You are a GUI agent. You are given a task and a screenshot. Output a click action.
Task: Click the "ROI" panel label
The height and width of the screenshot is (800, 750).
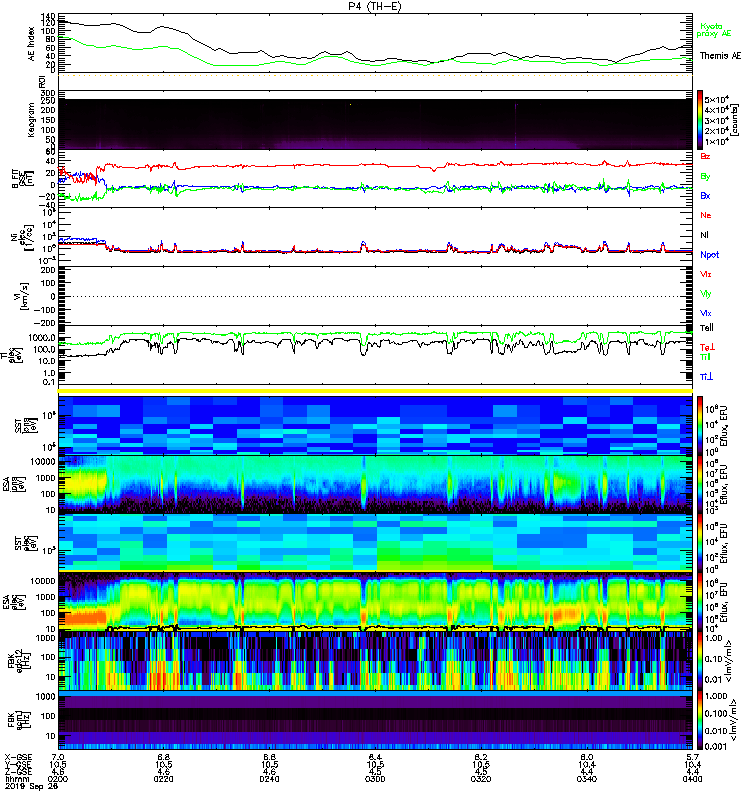[42, 82]
